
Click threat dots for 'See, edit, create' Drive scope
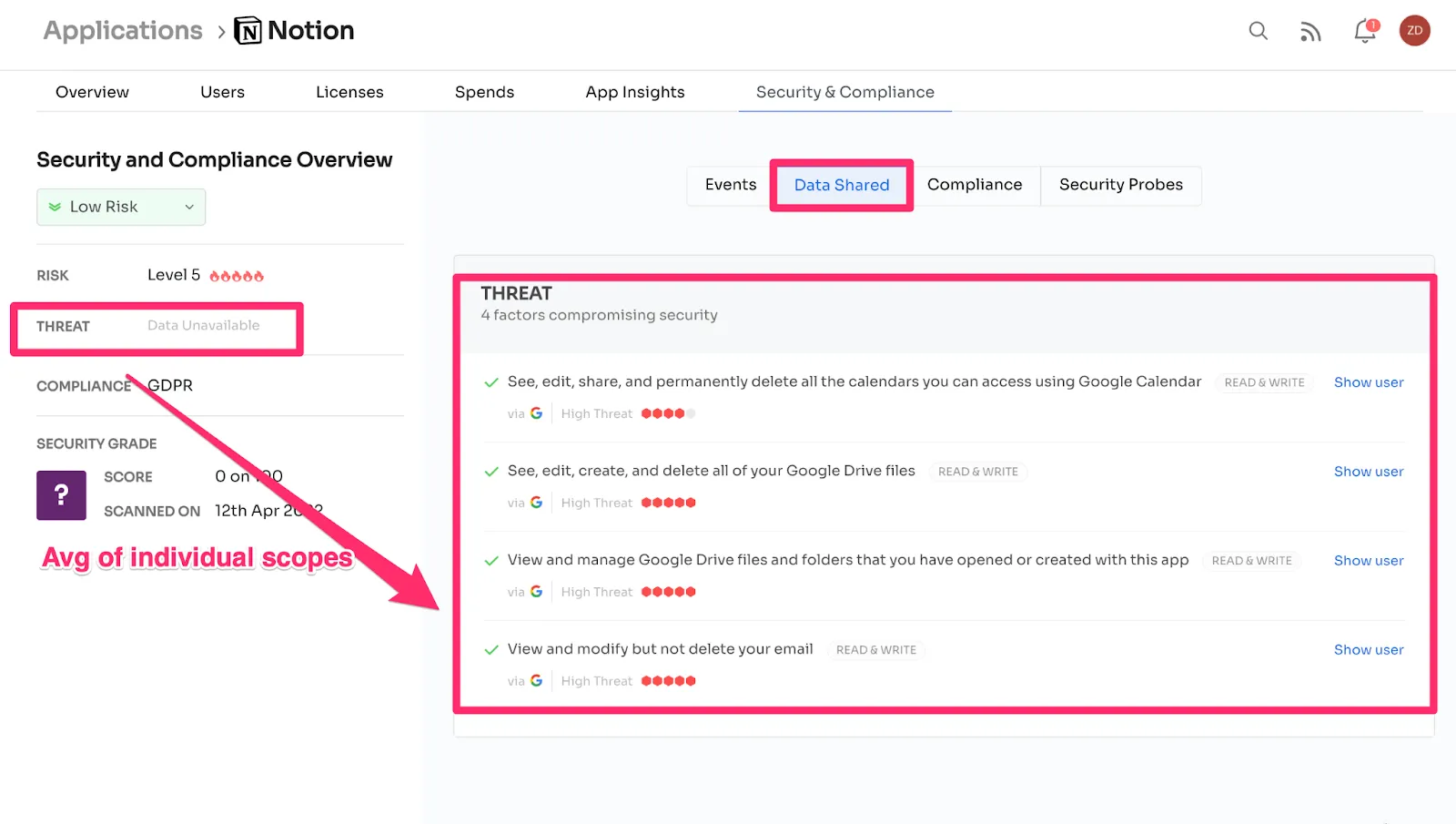(668, 503)
